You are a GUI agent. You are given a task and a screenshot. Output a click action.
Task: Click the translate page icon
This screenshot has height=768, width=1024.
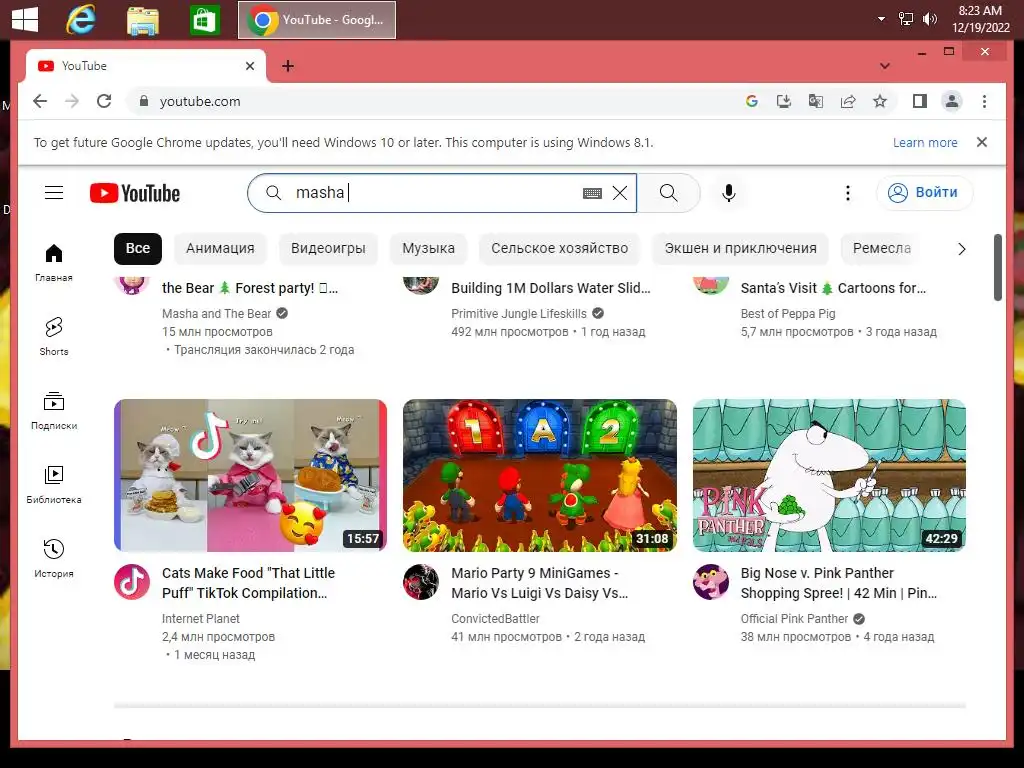click(816, 101)
